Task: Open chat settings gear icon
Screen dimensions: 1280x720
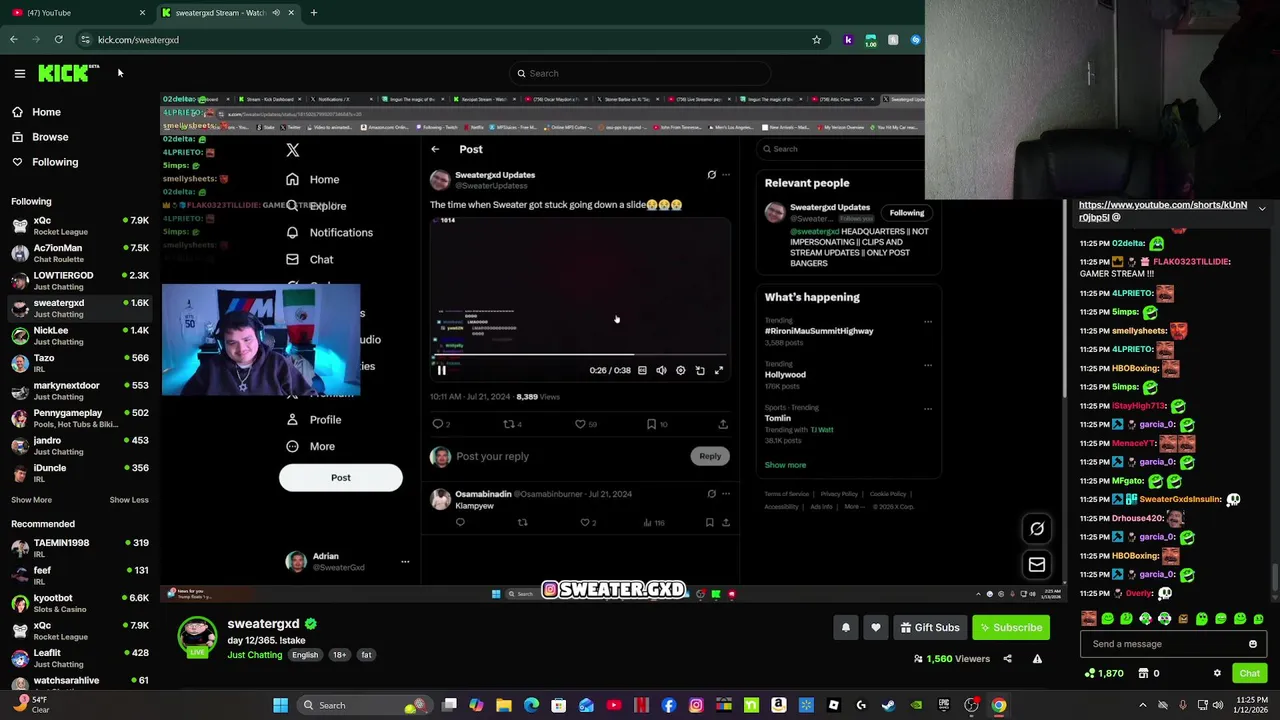Action: click(x=1217, y=674)
